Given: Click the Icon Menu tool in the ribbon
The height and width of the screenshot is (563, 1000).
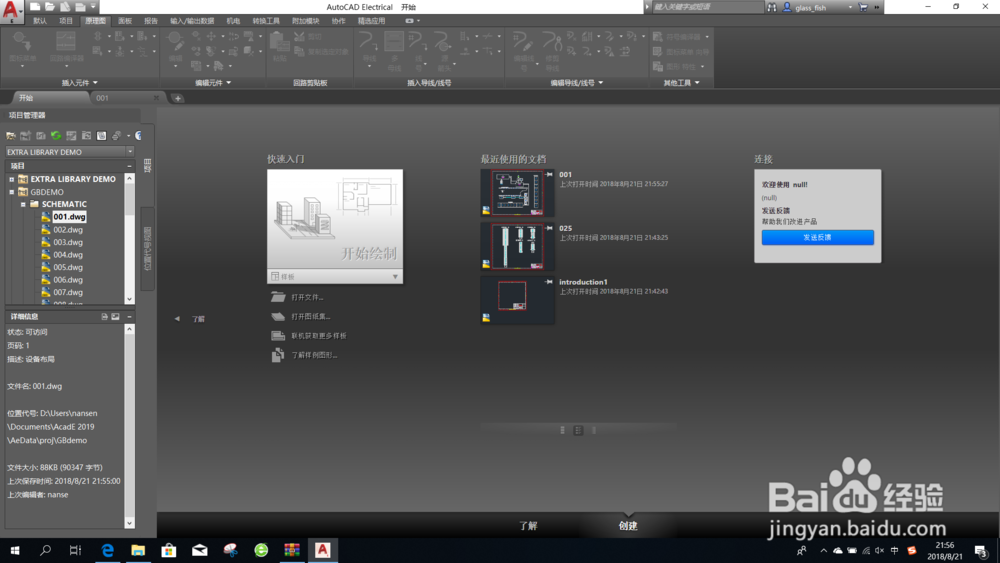Looking at the screenshot, I should point(22,48).
